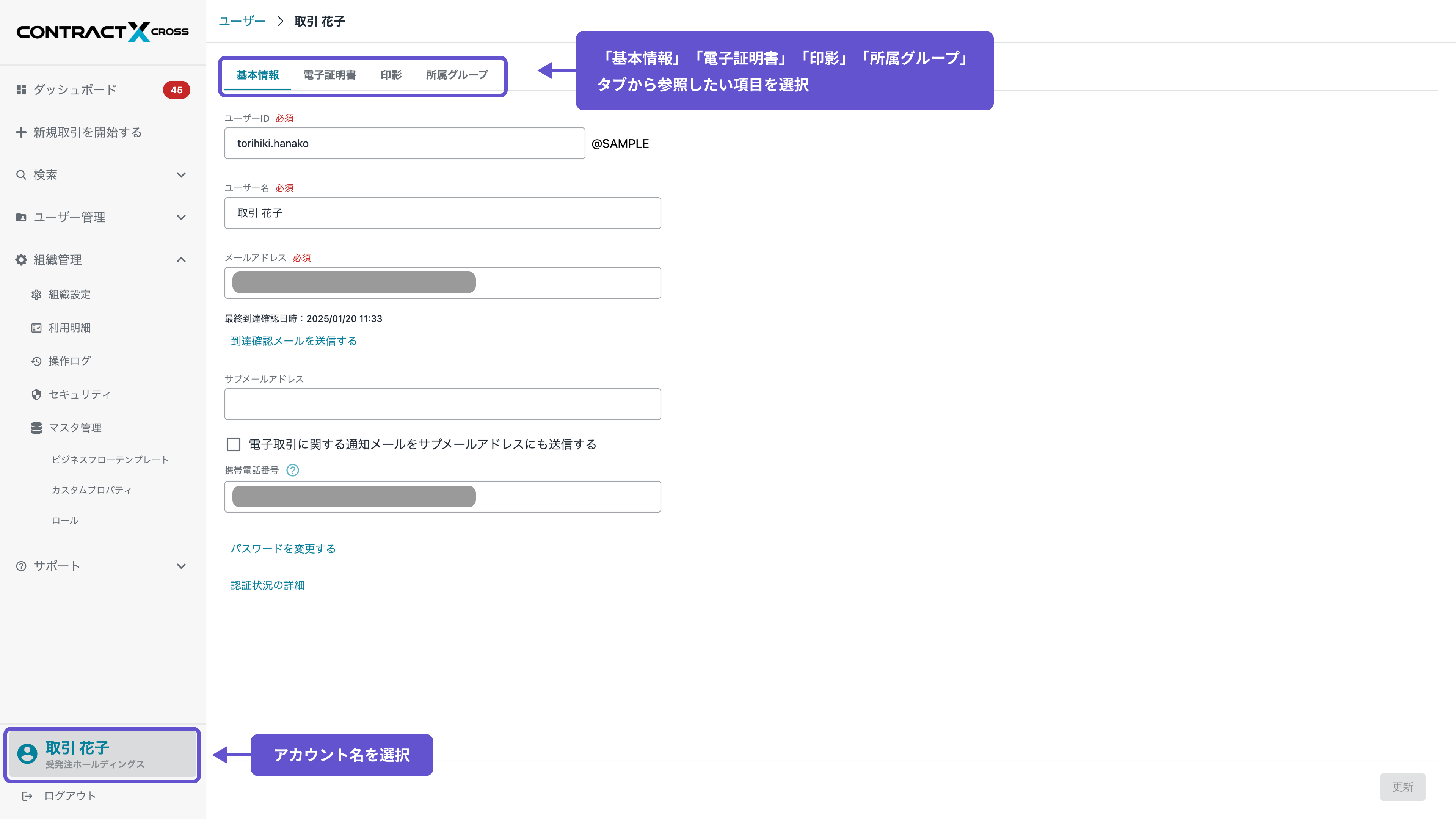Open 利用明細 from the sidebar icon
Image resolution: width=1456 pixels, height=819 pixels.
pos(36,327)
